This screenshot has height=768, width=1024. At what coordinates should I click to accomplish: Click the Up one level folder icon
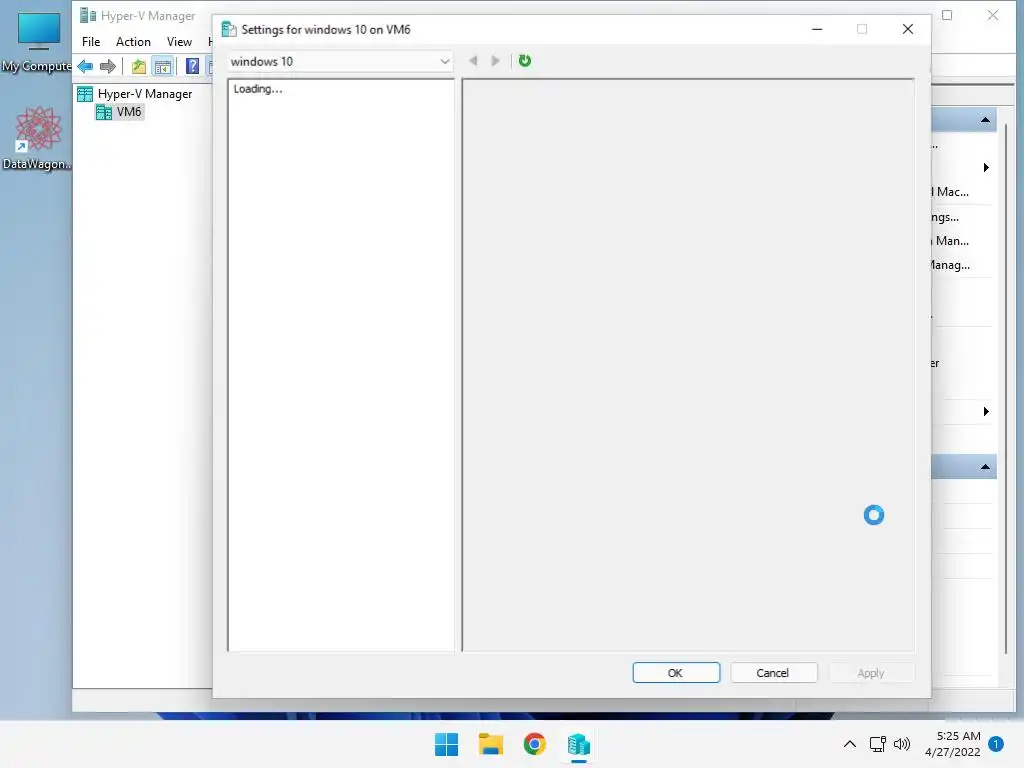(138, 66)
